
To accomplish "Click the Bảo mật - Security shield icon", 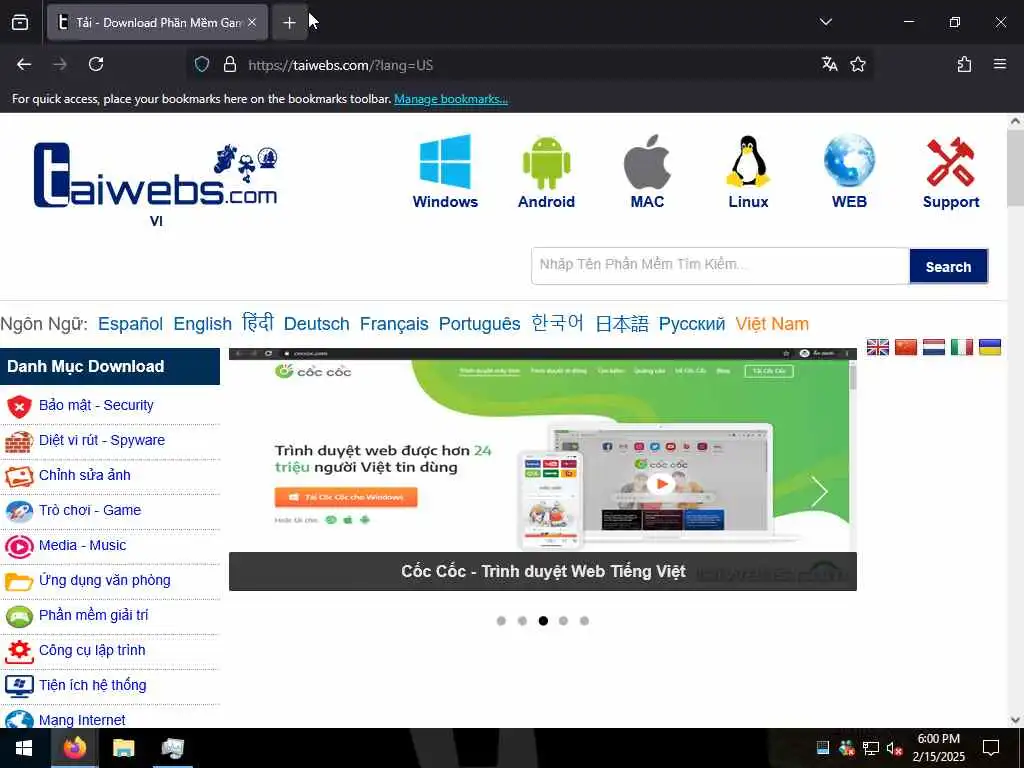I will click(x=19, y=406).
